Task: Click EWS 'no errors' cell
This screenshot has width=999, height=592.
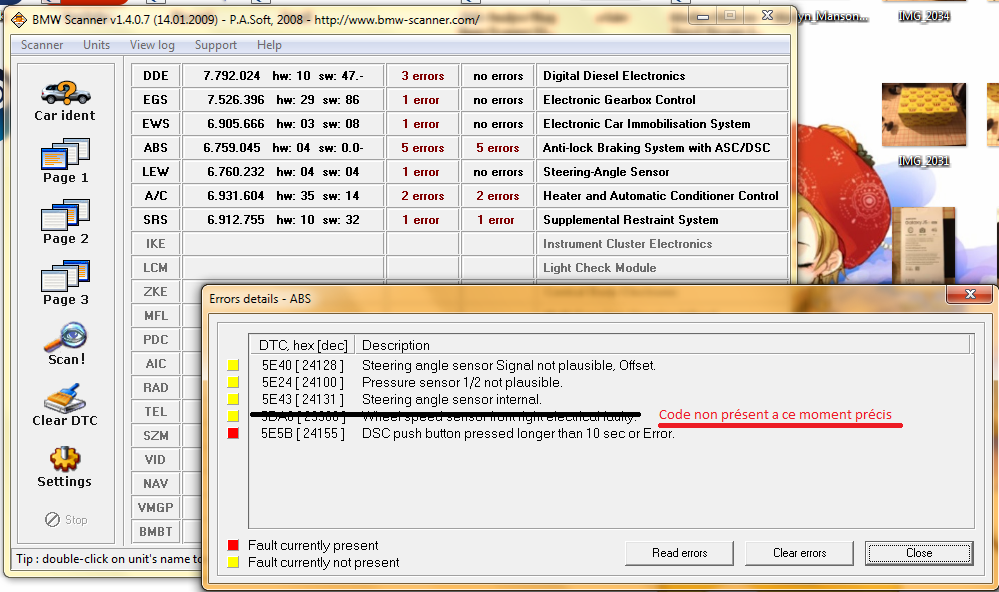Action: (x=498, y=124)
